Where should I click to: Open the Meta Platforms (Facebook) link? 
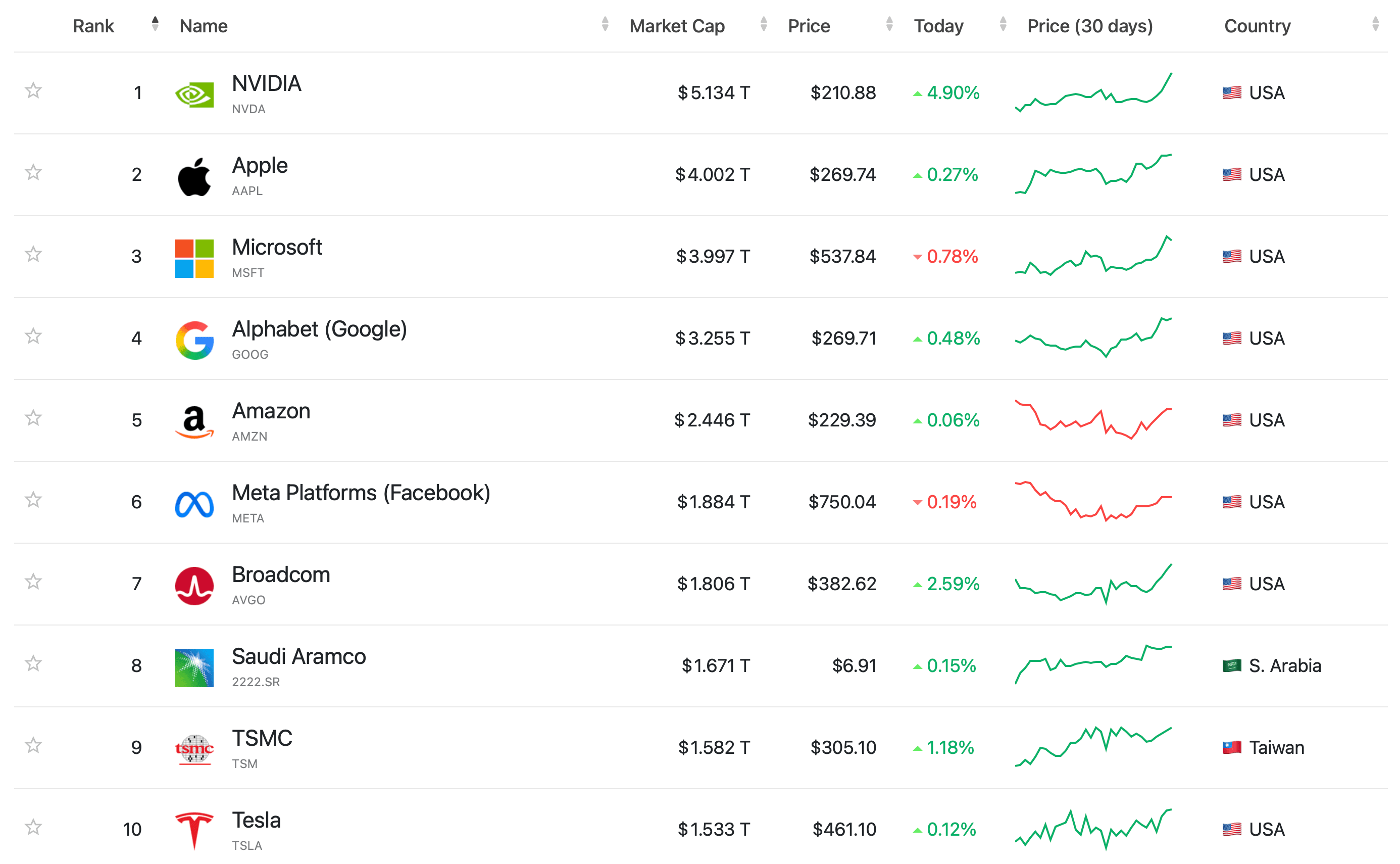[x=361, y=493]
